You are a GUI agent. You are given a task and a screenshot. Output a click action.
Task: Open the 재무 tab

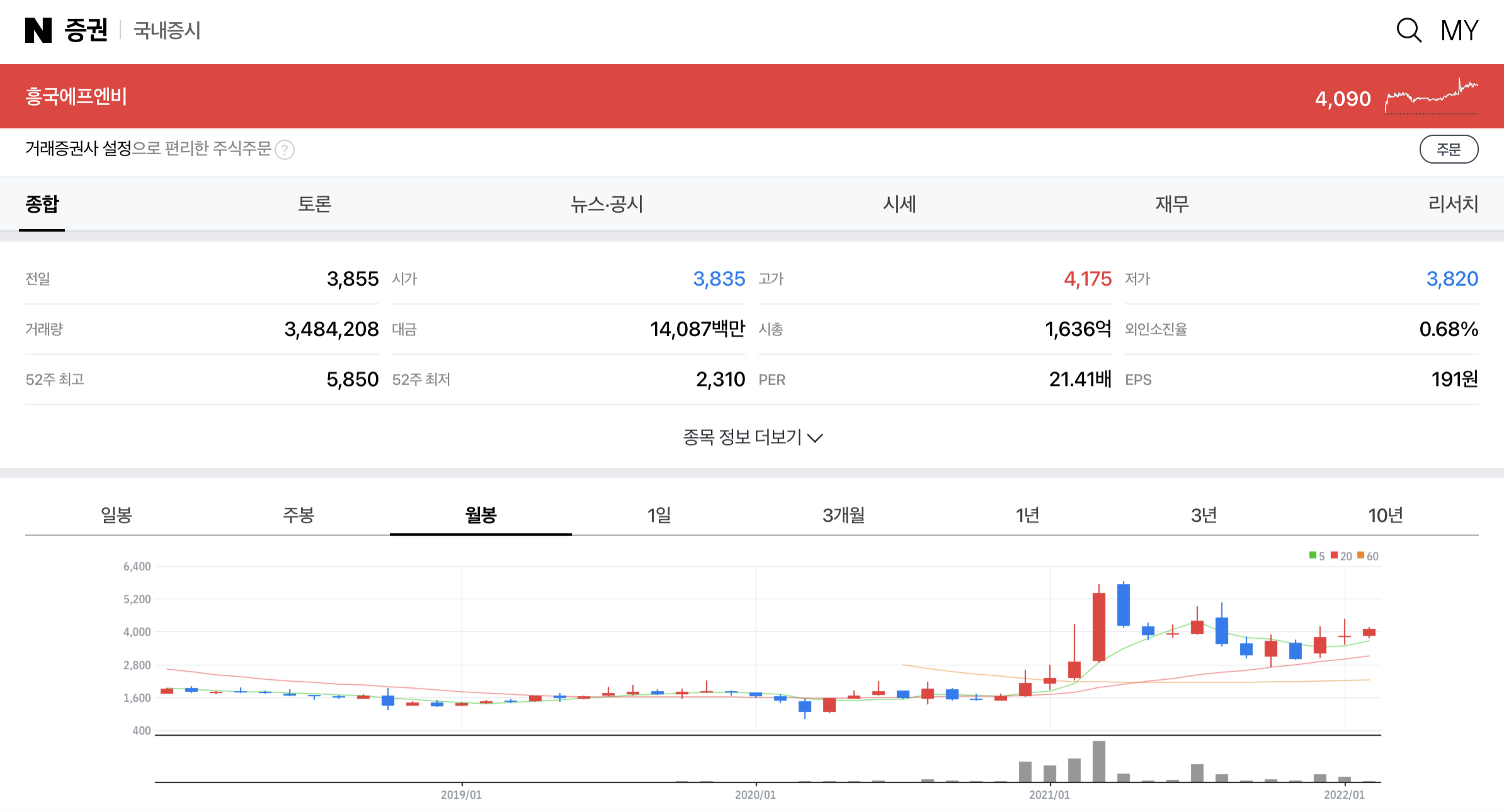click(1172, 204)
